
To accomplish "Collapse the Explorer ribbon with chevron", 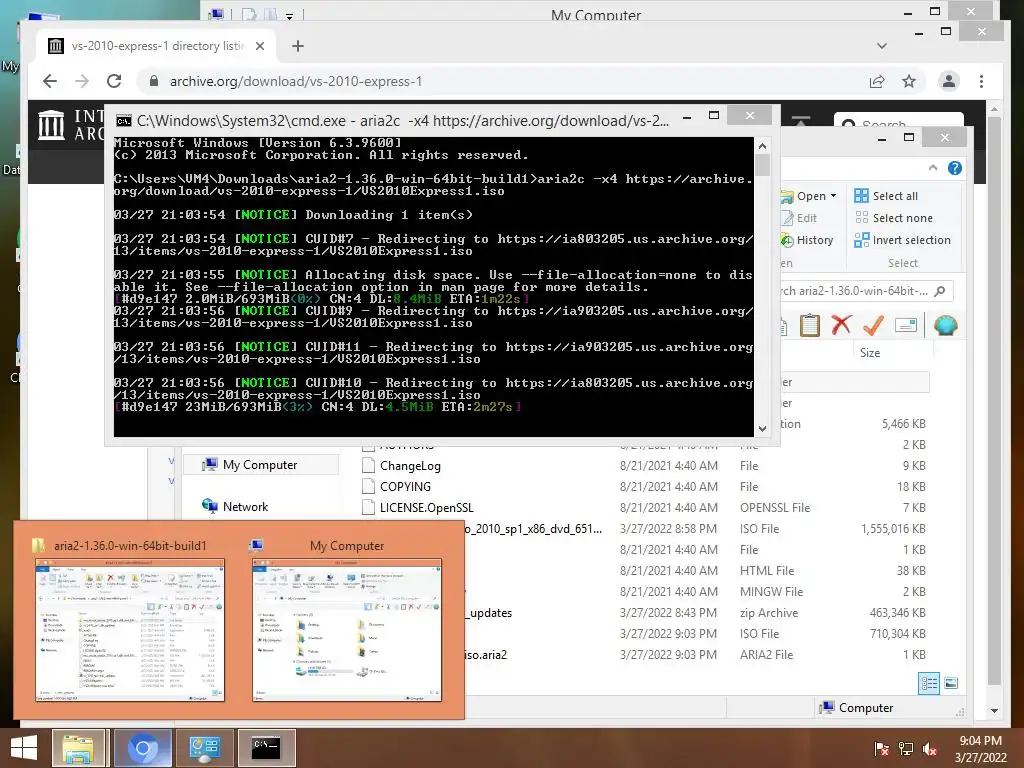I will pos(933,168).
